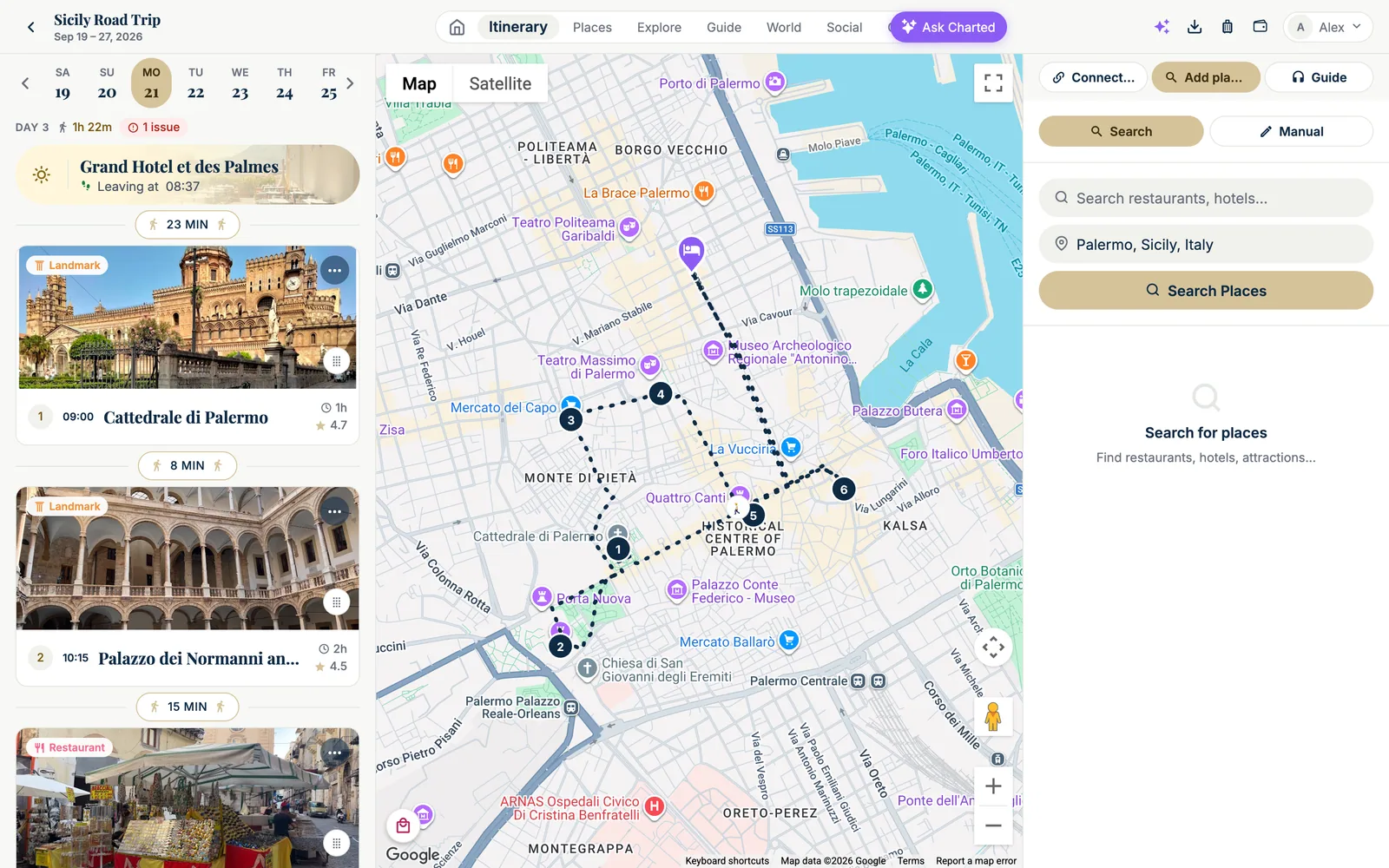Viewport: 1389px width, 868px height.
Task: Click map stop marker number 6
Action: tap(844, 490)
